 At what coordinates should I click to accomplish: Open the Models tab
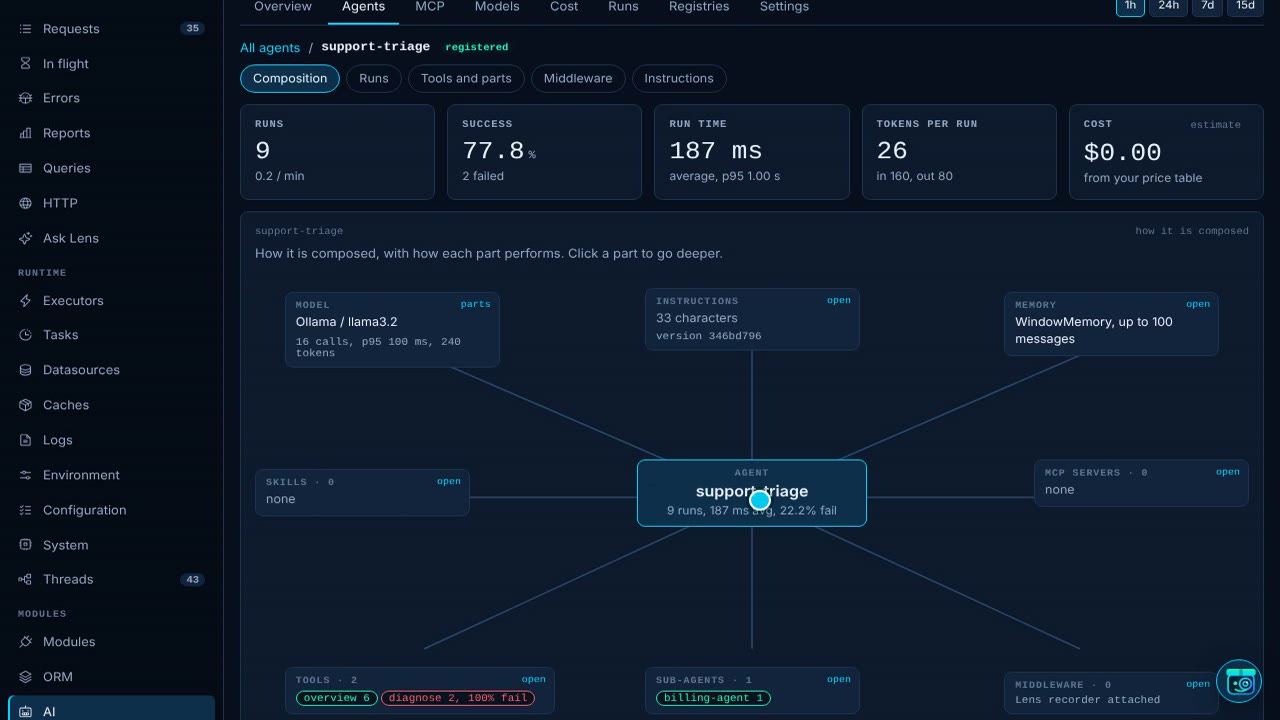click(497, 7)
